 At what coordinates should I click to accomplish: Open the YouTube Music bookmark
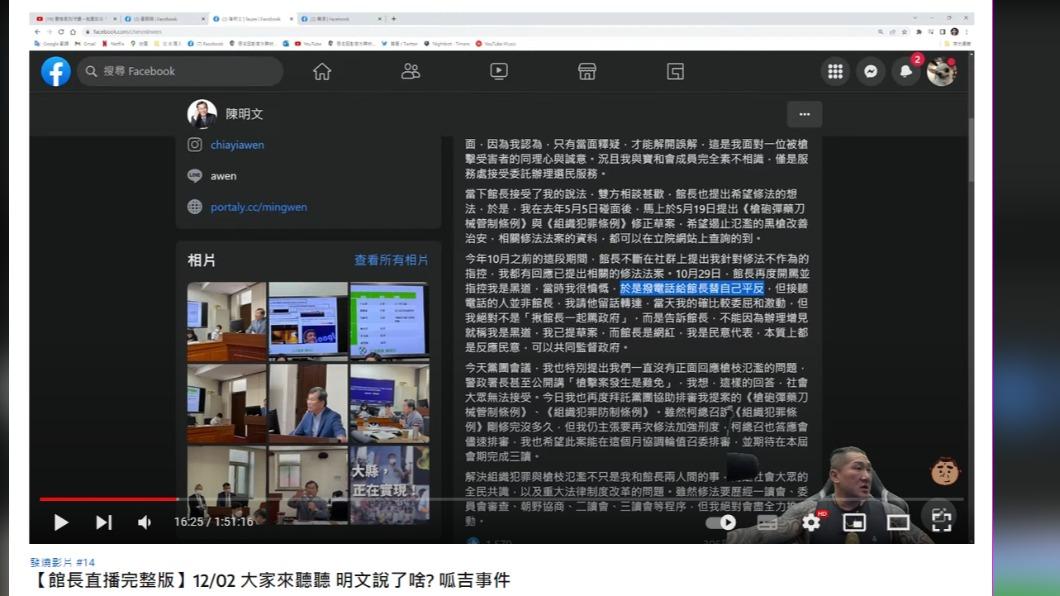496,43
